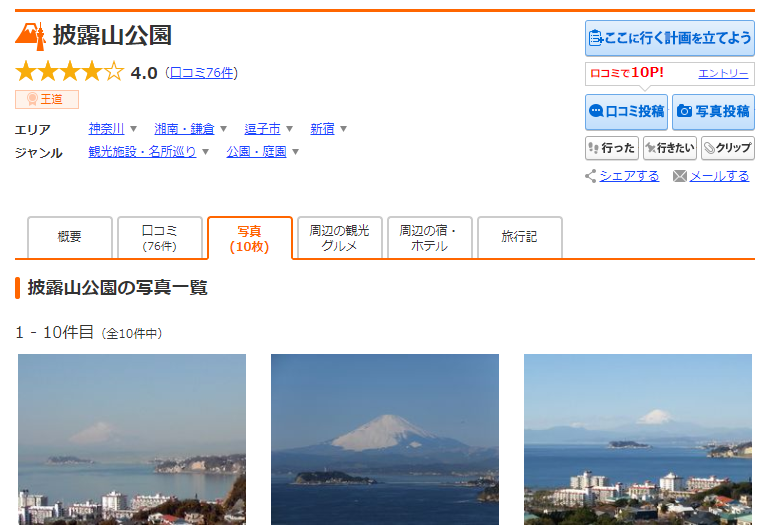Click the 王道 badge

pos(47,99)
